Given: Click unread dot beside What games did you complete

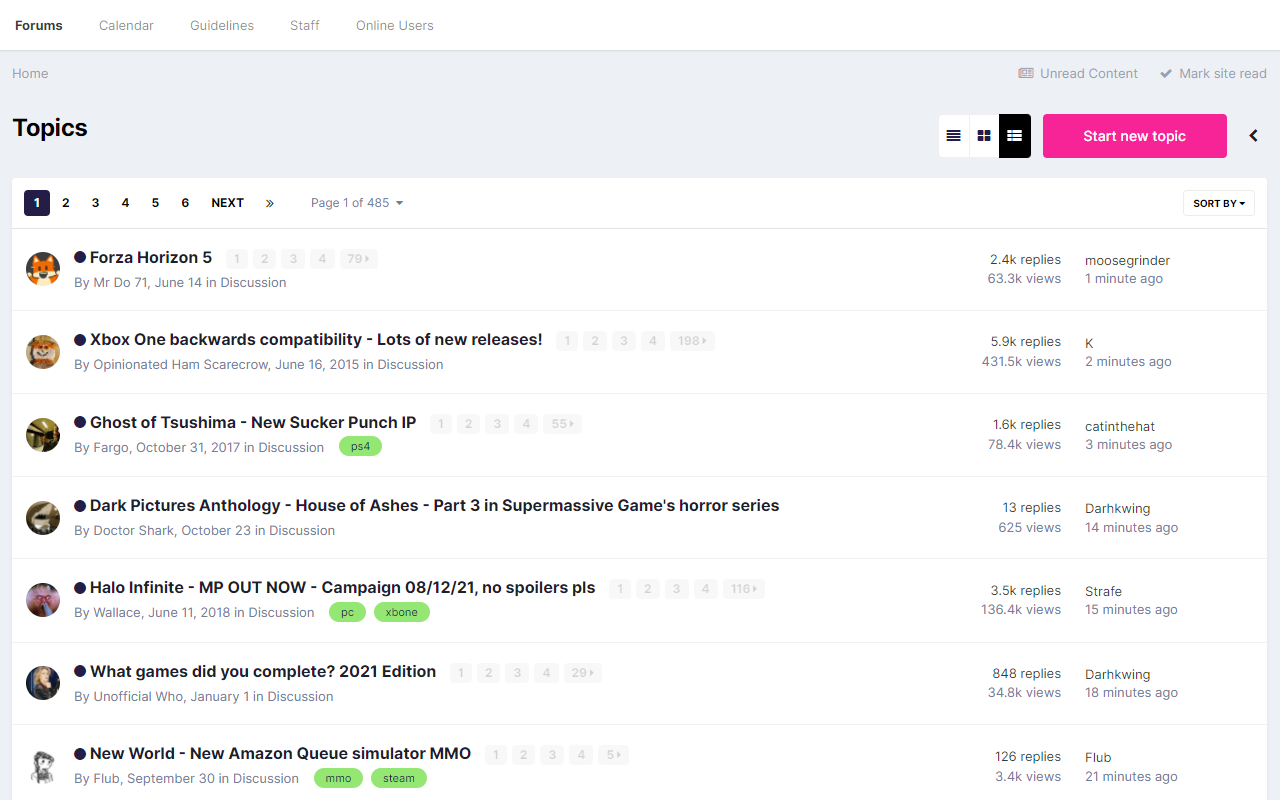Looking at the screenshot, I should click(x=80, y=671).
